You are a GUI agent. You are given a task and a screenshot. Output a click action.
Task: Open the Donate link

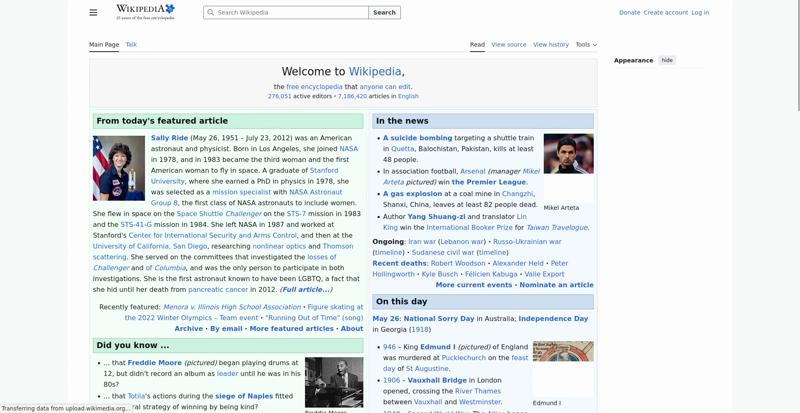pyautogui.click(x=629, y=12)
